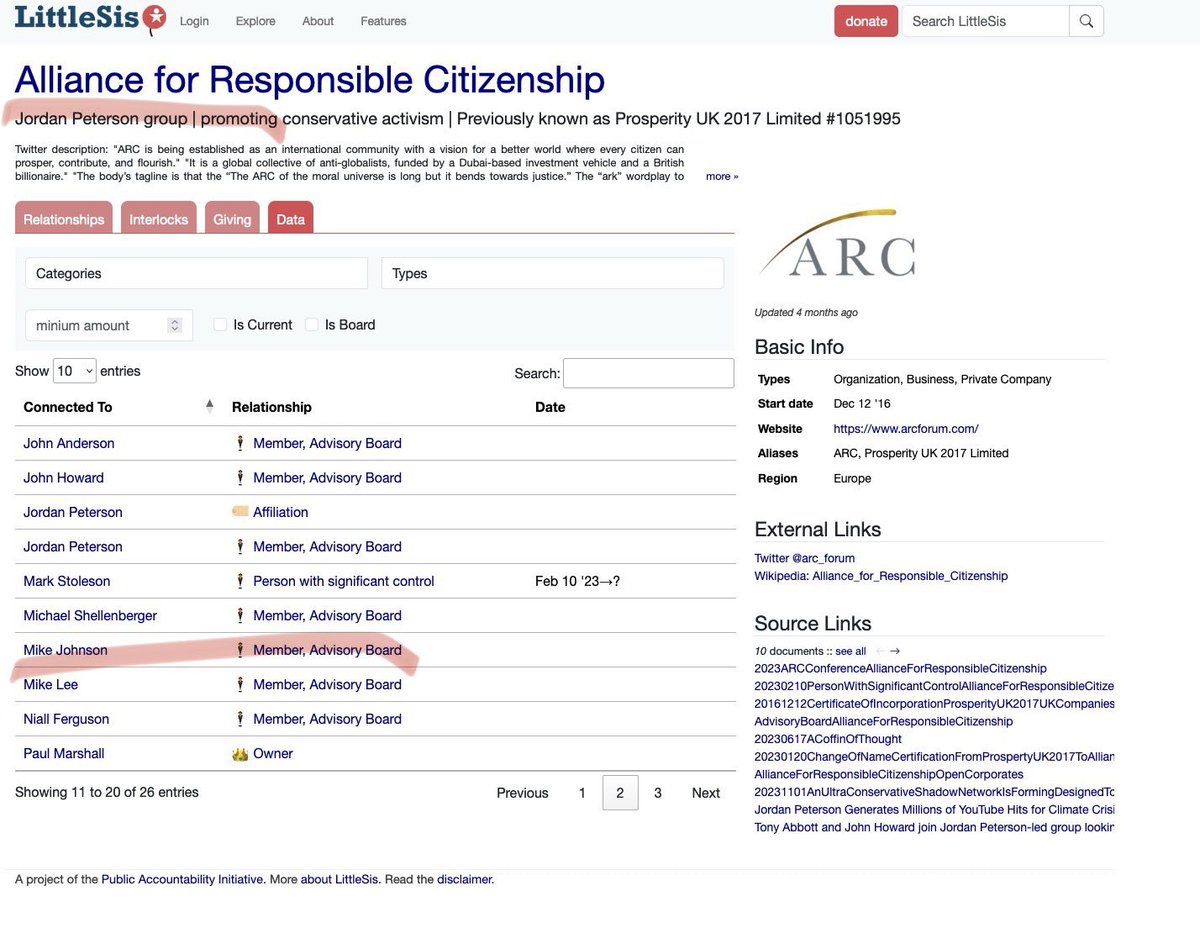
Task: Open the disclaimer footer link
Action: pos(464,880)
